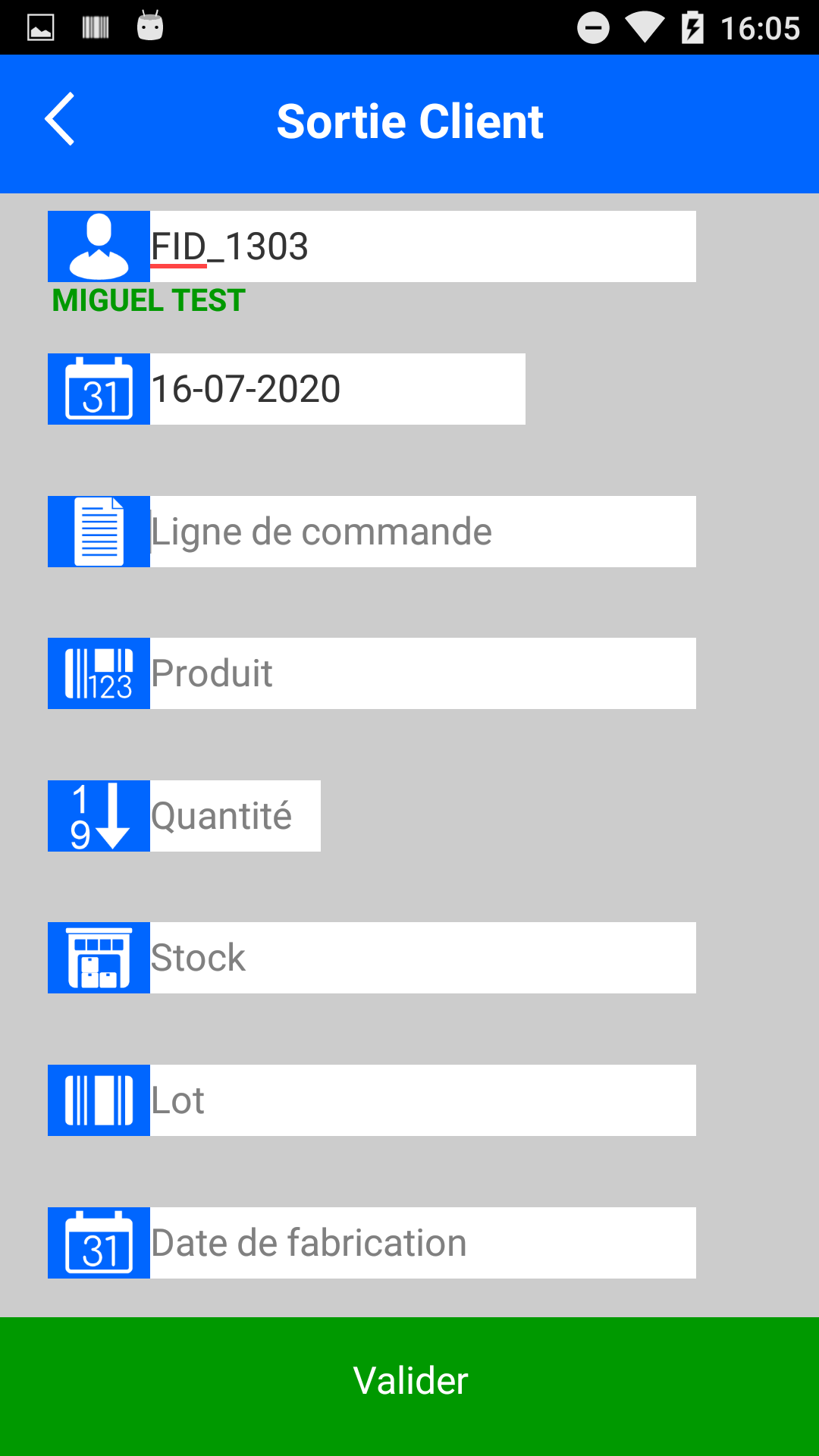Tap the barcode notification icon in status bar
Viewport: 819px width, 1456px height.
[x=96, y=28]
